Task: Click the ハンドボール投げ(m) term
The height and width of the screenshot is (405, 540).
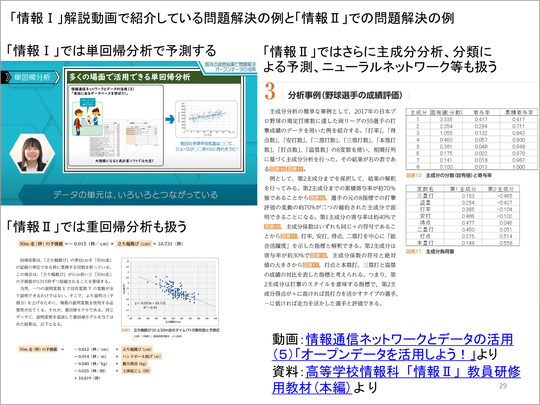Action: [x=142, y=356]
